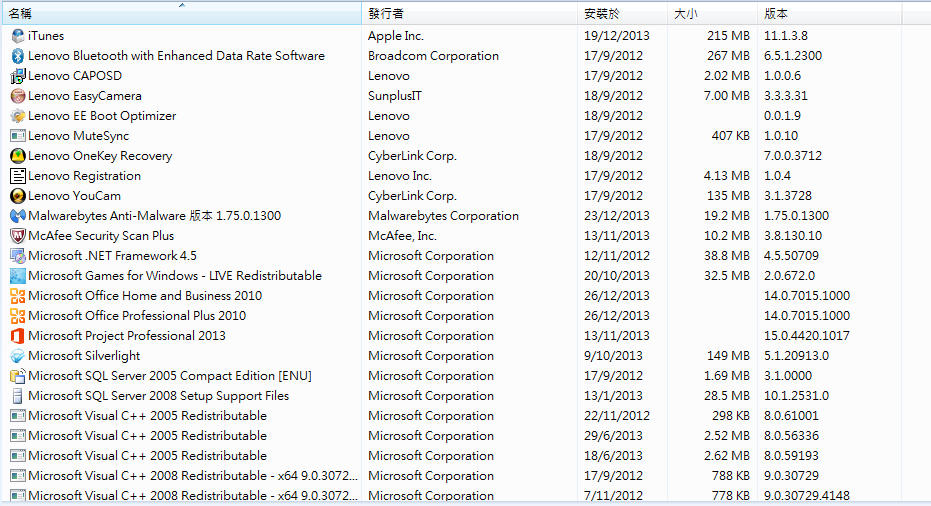Select the Microsoft Office Home and Business icon
The image size is (931, 506).
(18, 296)
